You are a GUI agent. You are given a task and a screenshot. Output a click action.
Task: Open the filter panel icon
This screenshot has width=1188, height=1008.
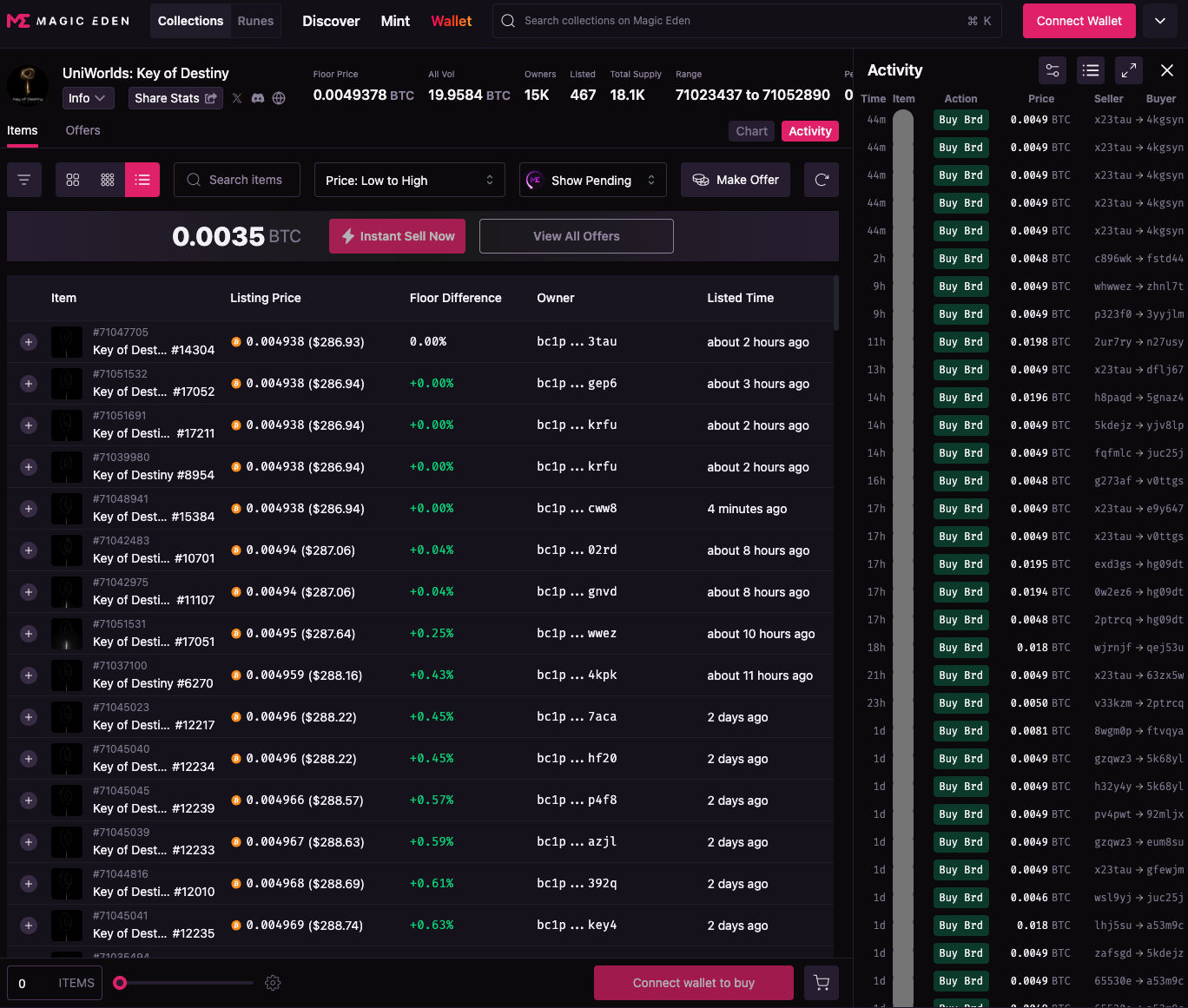point(24,180)
